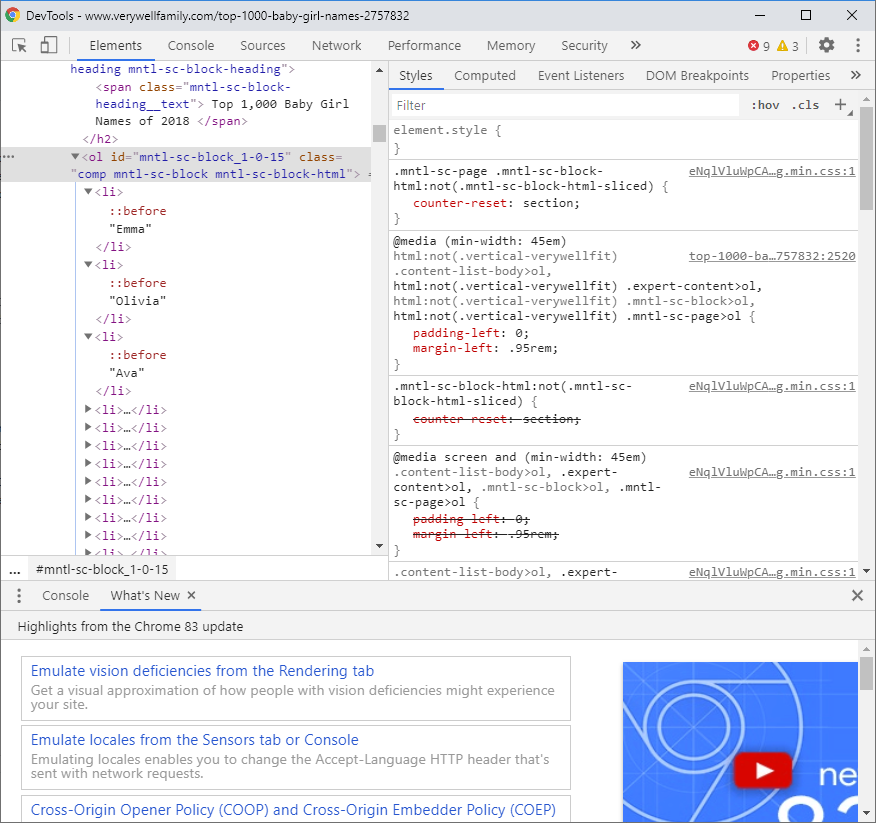
Task: Open the Security panel
Action: click(584, 45)
